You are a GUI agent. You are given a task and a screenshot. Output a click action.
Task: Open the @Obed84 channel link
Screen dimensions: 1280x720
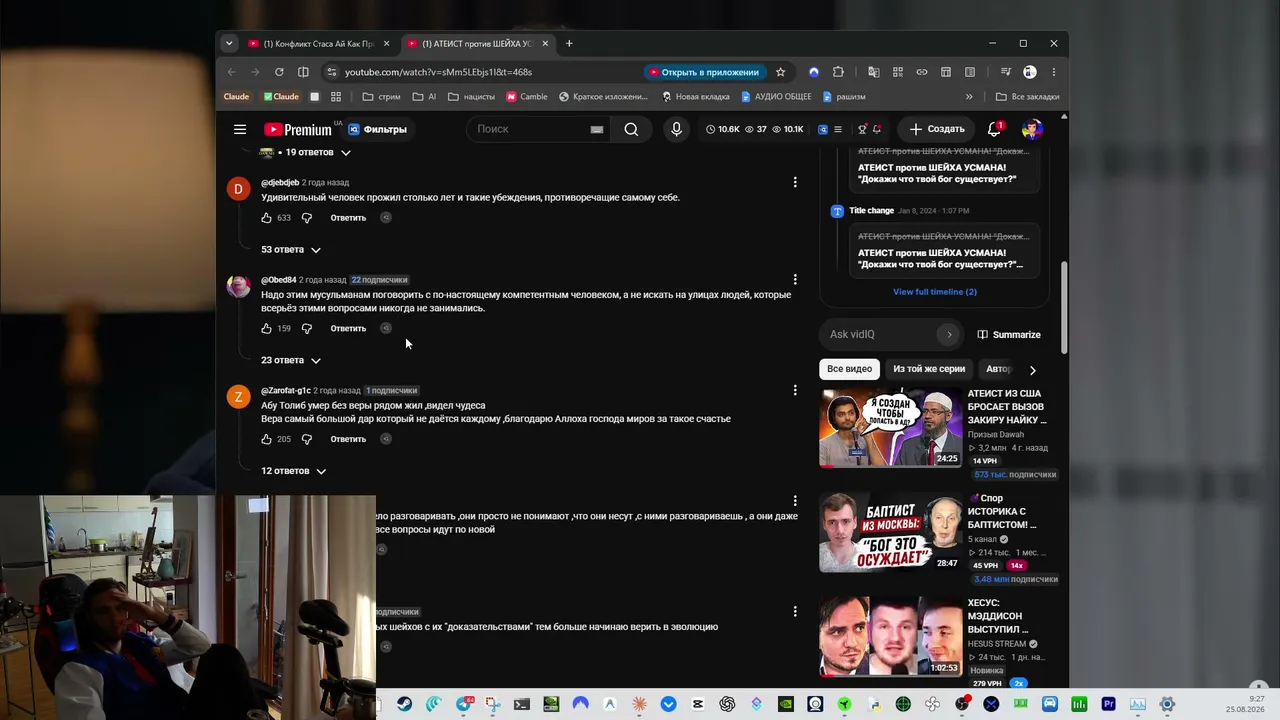click(279, 280)
